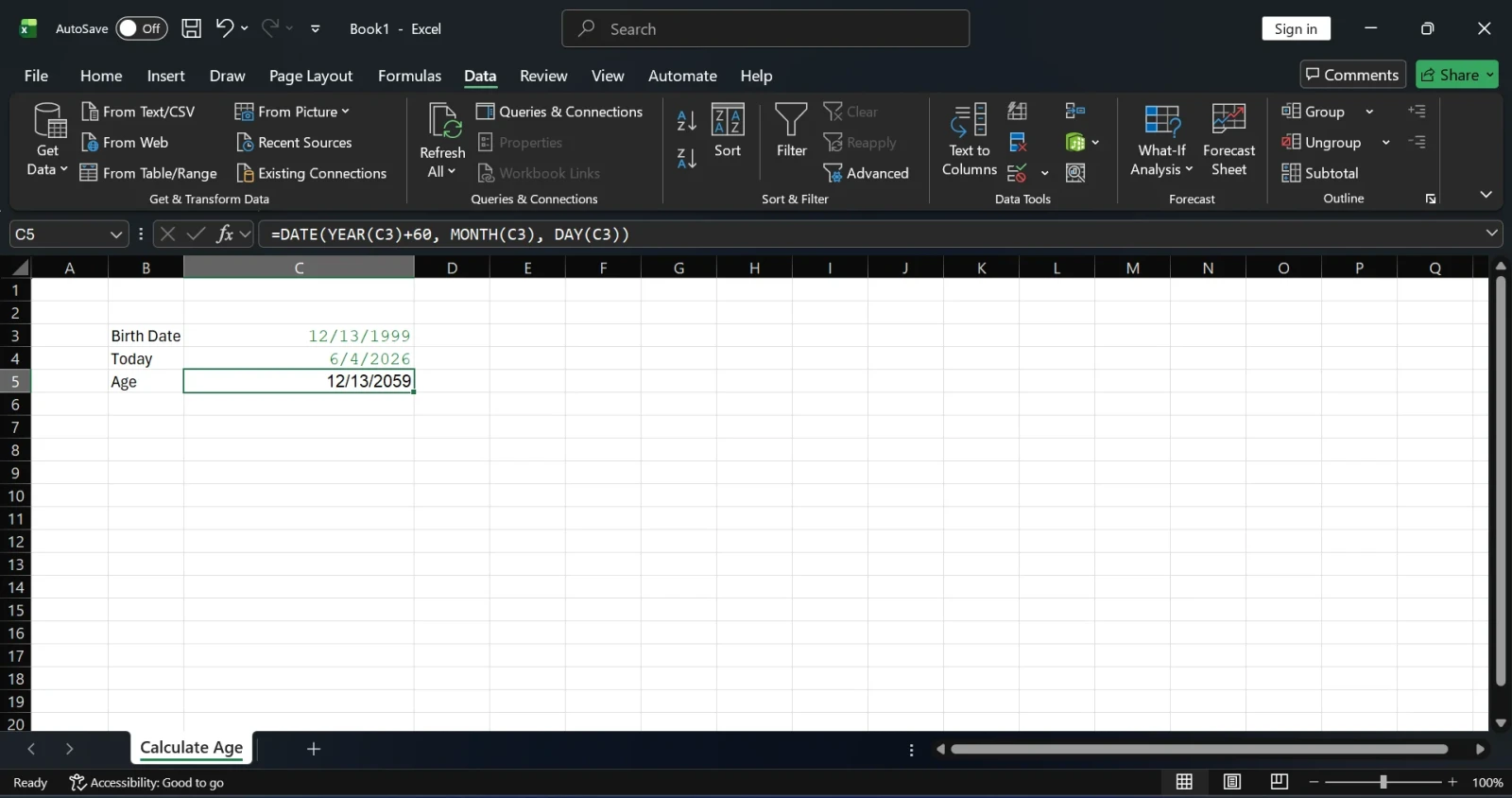This screenshot has height=798, width=1512.
Task: Switch to Page Layout view in status bar
Action: pyautogui.click(x=1232, y=782)
